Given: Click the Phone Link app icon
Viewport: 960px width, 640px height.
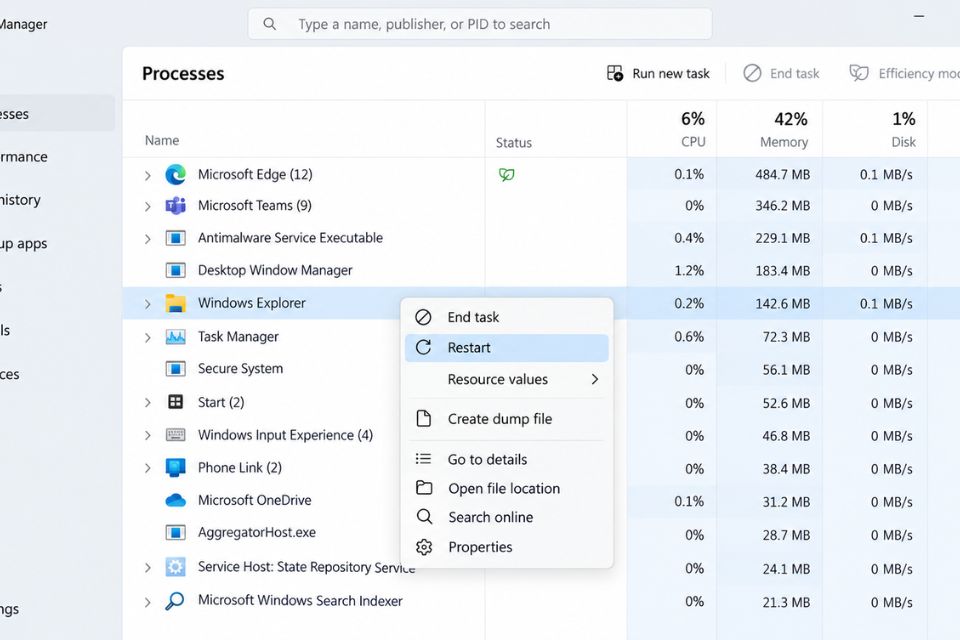Looking at the screenshot, I should pyautogui.click(x=176, y=467).
